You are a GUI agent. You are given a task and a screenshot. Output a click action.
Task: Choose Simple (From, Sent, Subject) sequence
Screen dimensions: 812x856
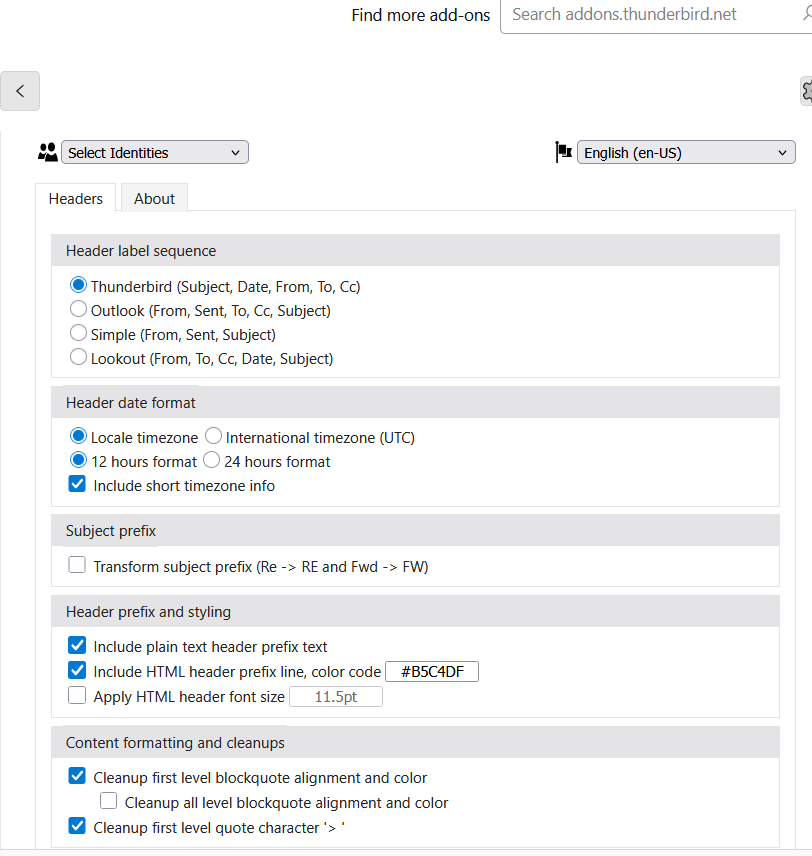tap(78, 334)
